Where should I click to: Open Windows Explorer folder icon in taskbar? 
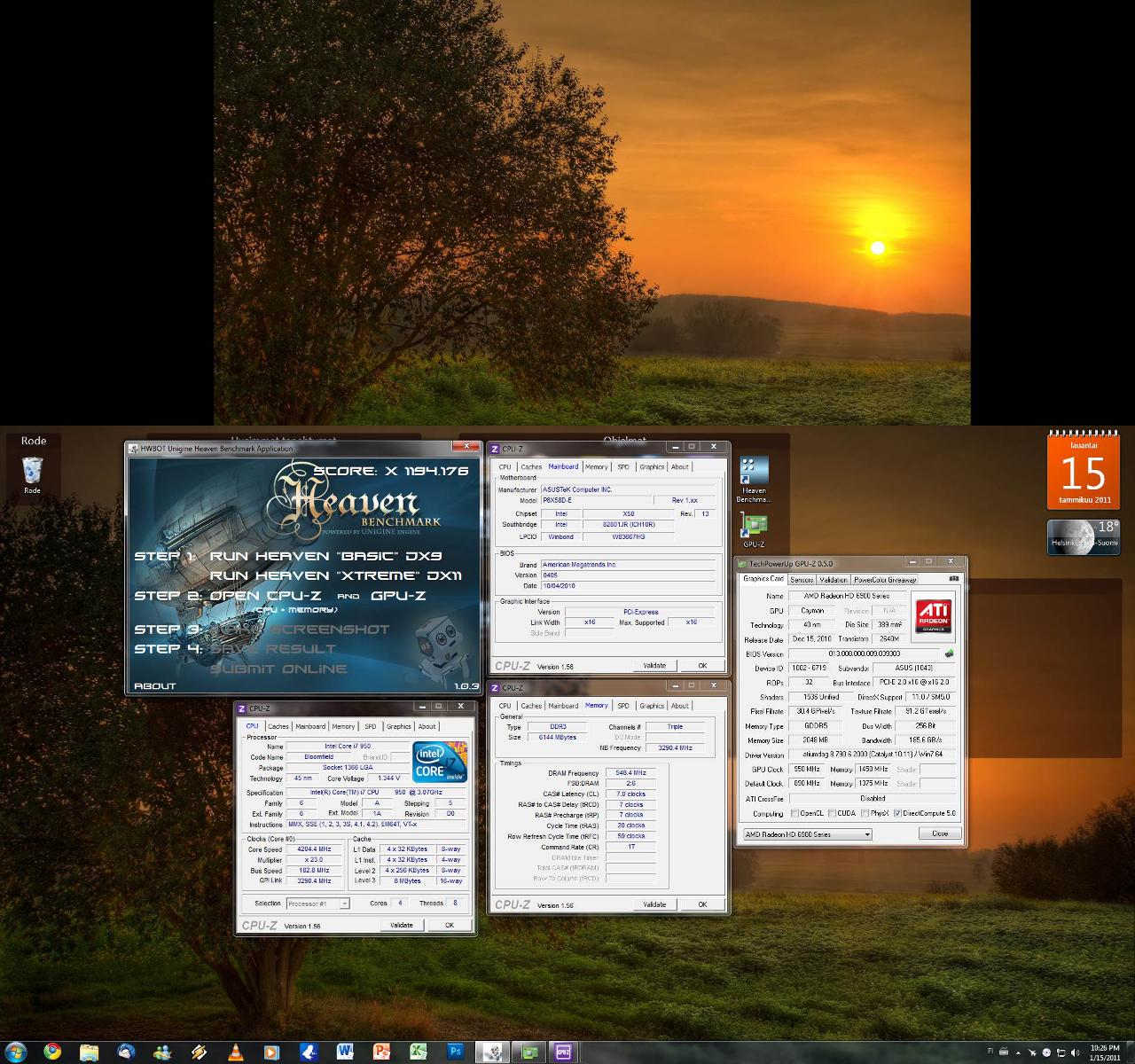(x=90, y=1052)
